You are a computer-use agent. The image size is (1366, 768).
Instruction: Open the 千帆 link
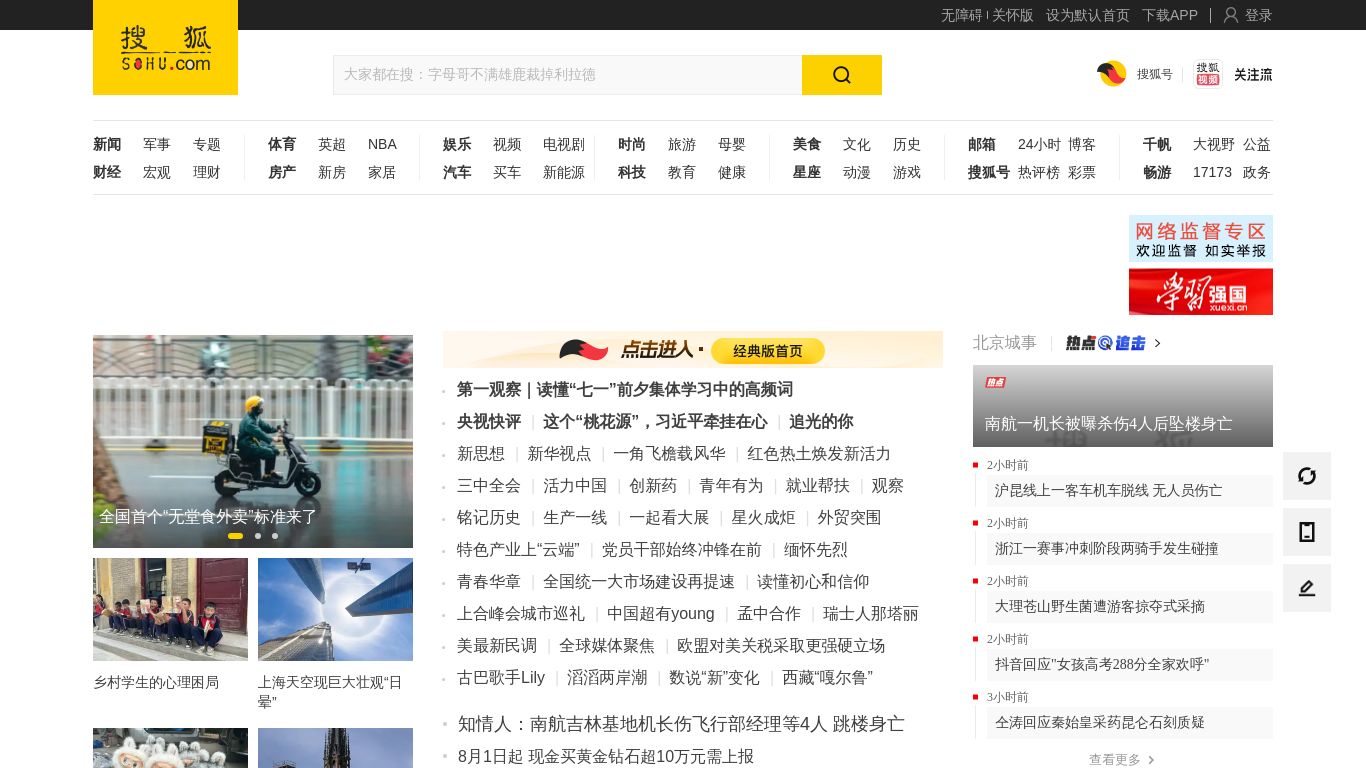click(1157, 144)
